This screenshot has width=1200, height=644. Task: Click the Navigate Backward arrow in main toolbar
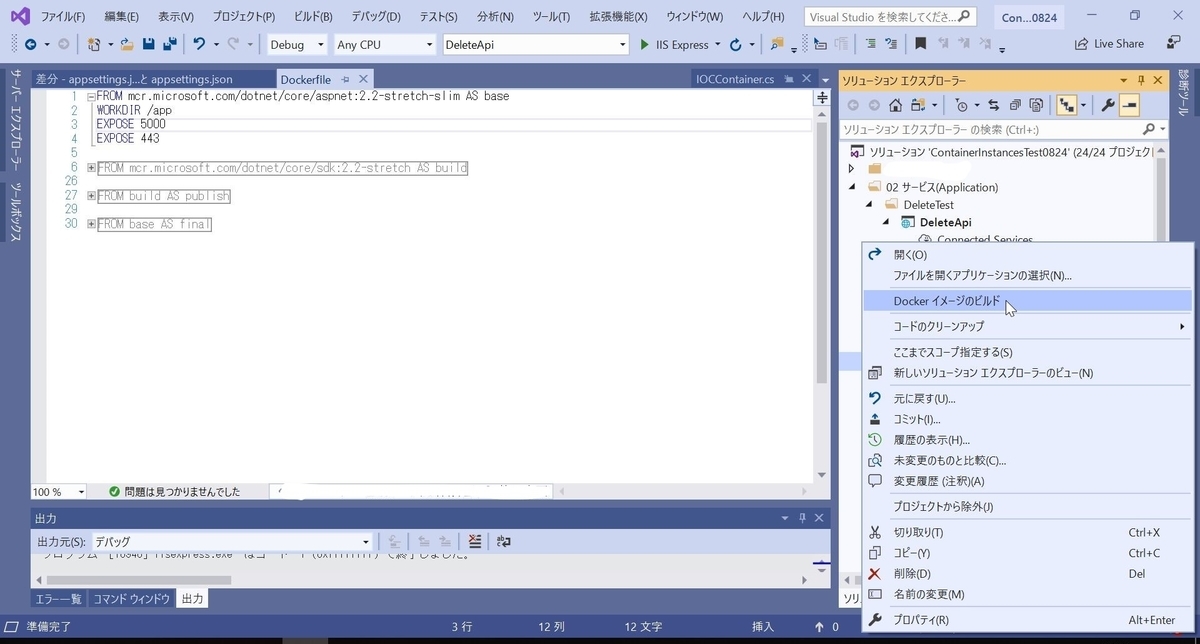30,44
